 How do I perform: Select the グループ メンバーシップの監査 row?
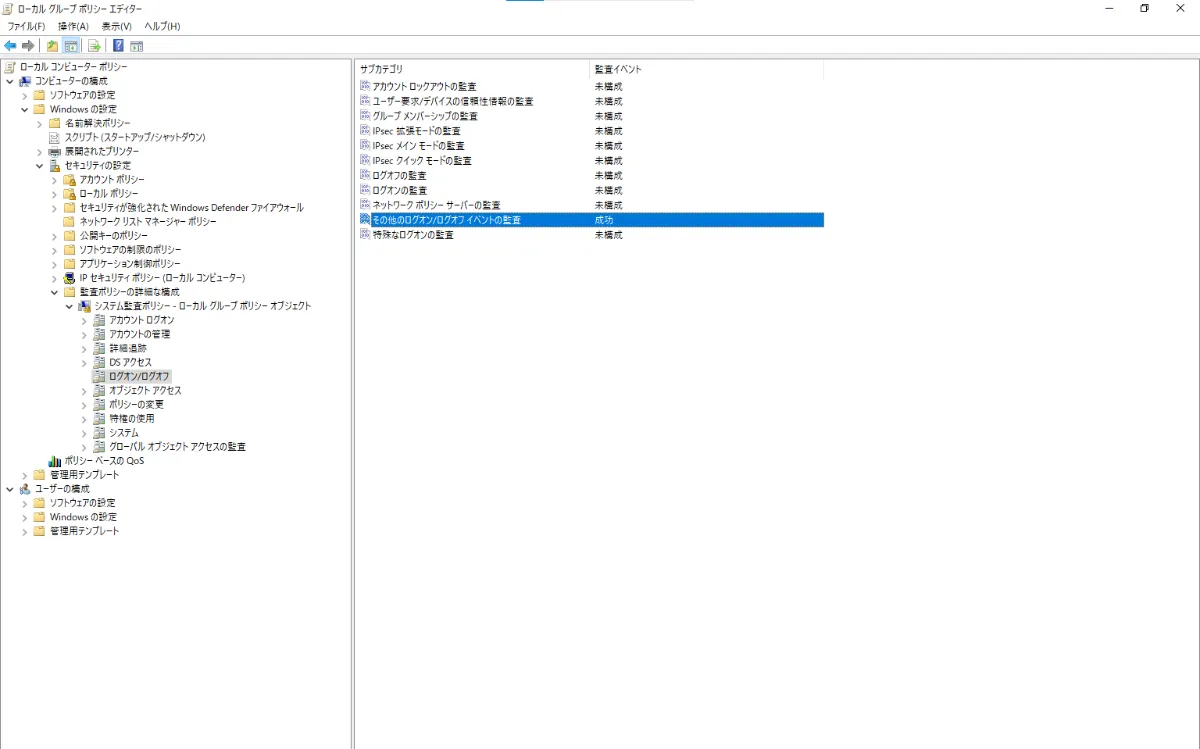coord(590,116)
